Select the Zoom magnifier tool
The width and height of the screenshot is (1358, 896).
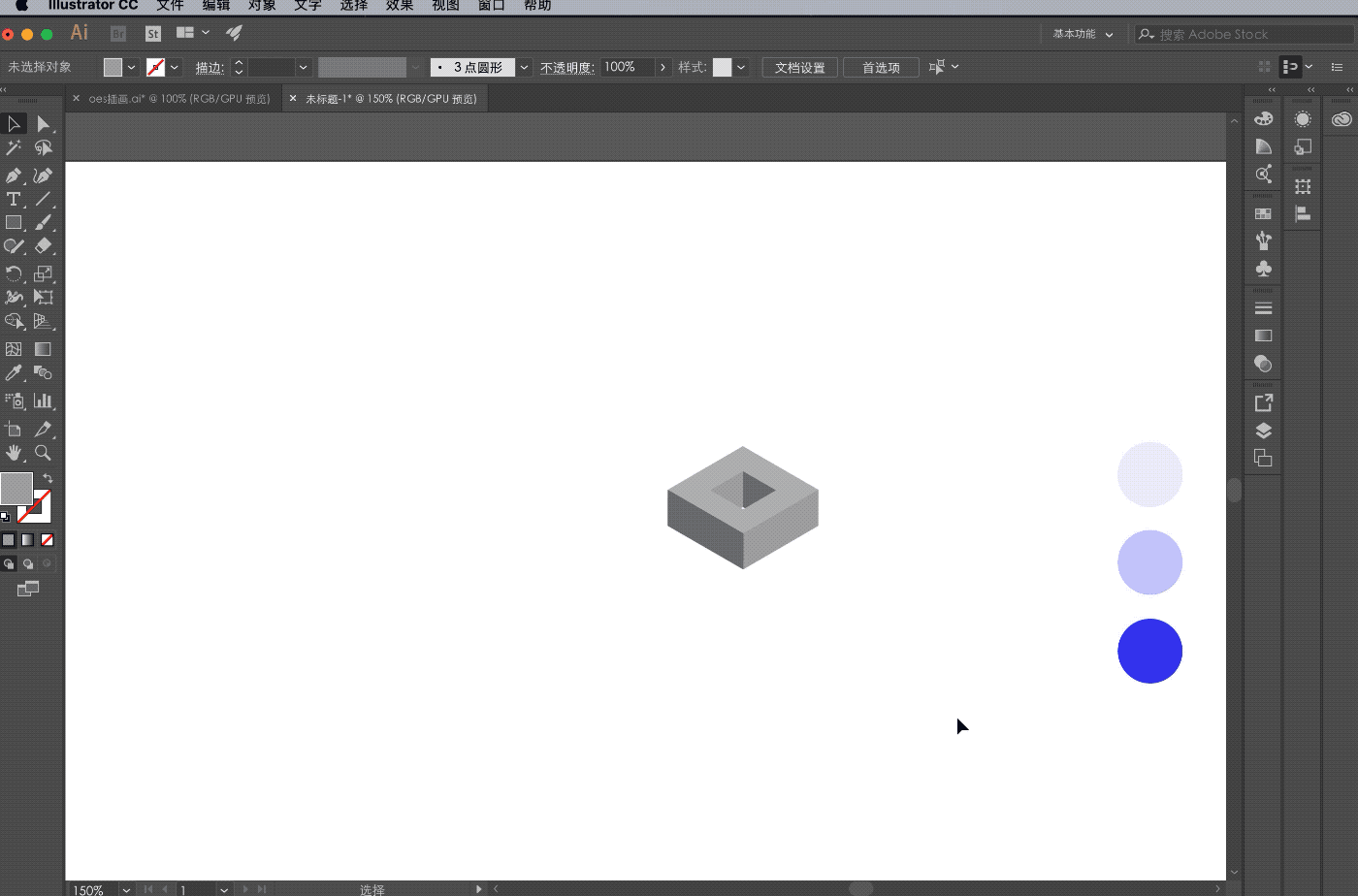pyautogui.click(x=43, y=453)
